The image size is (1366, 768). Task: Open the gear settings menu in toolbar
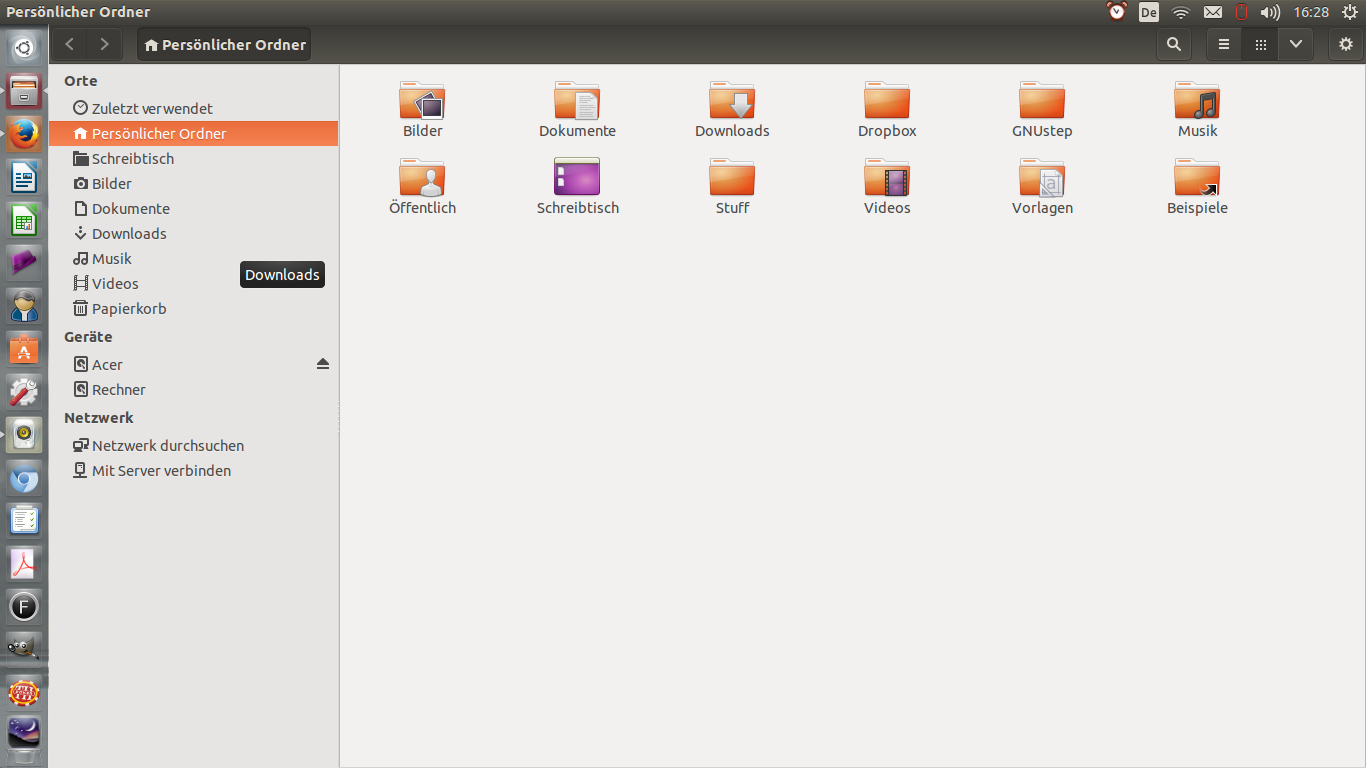1346,45
